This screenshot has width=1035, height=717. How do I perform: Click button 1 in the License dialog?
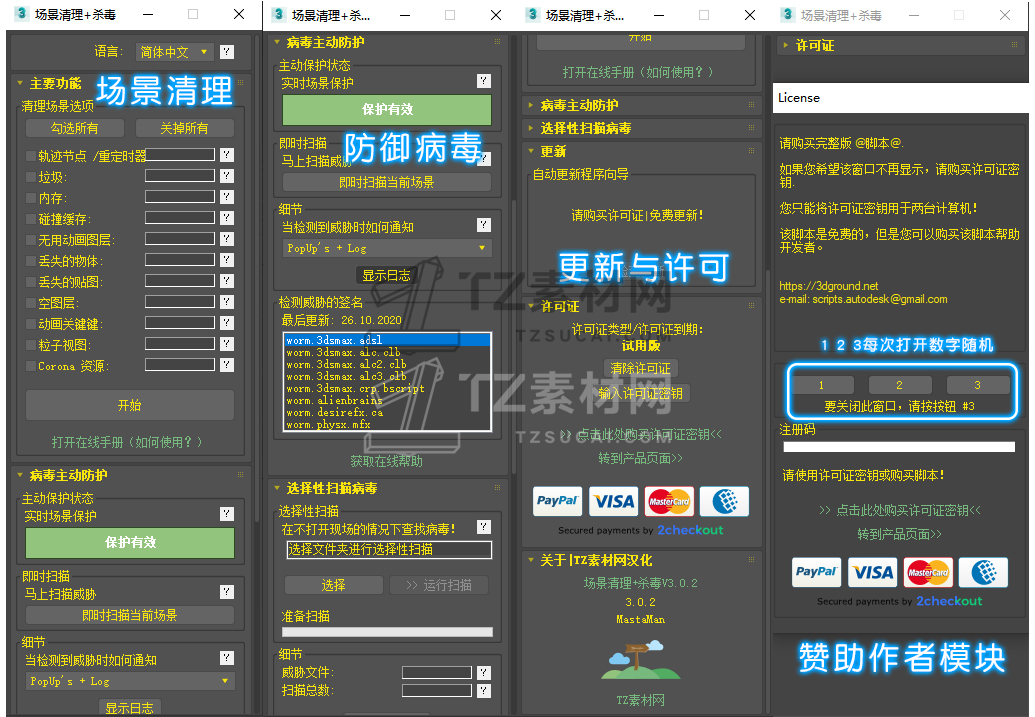tap(822, 384)
